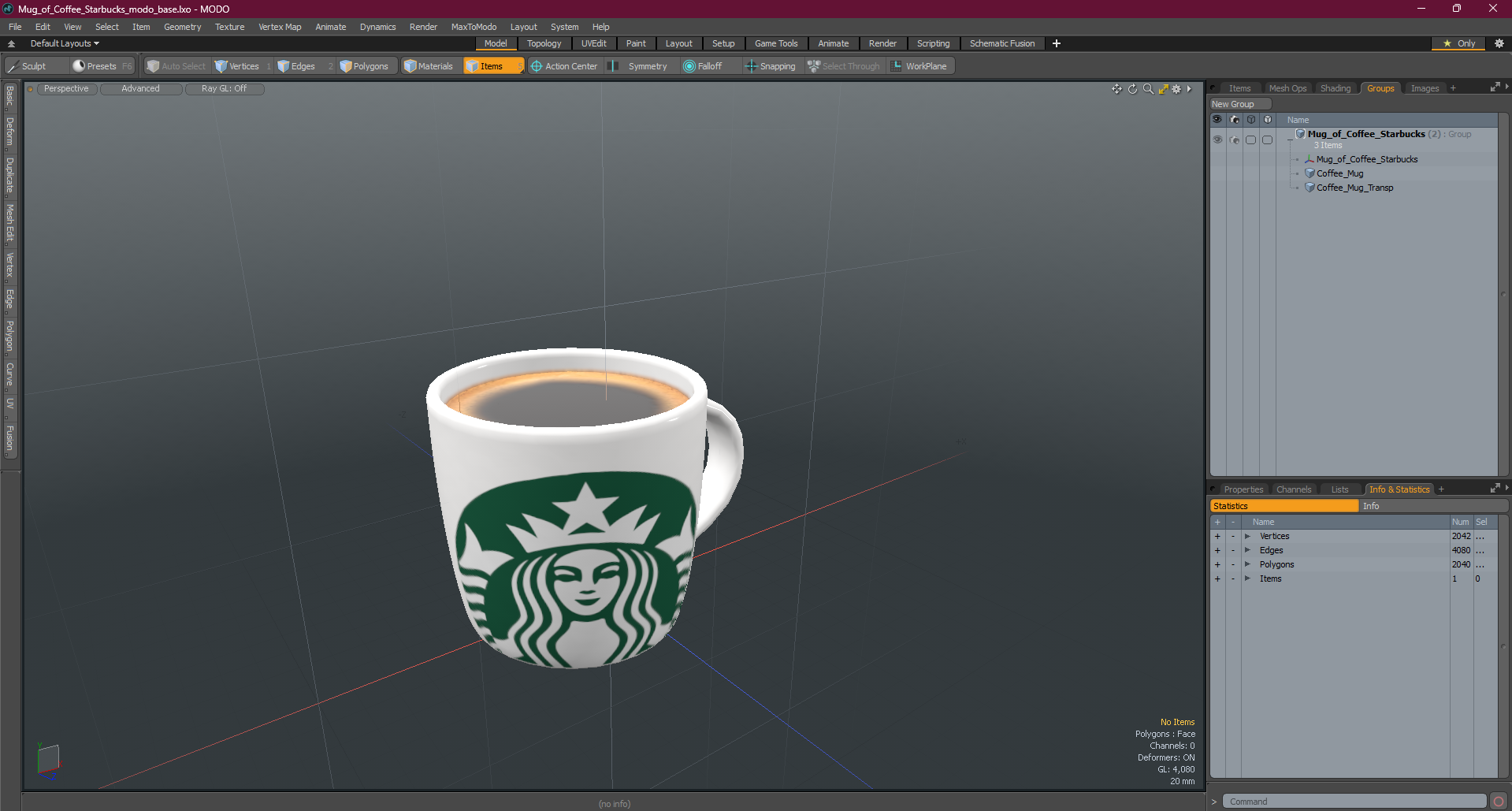
Task: Switch to the Channels tab
Action: (1293, 489)
